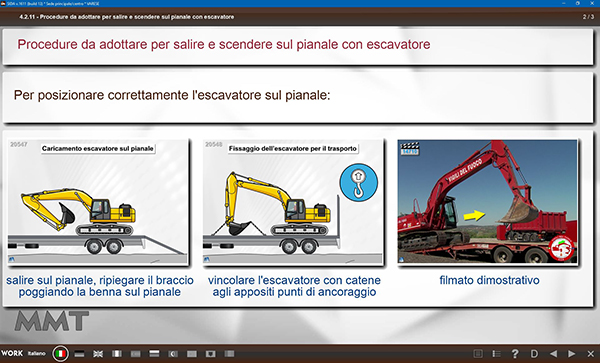The width and height of the screenshot is (600, 363).
Task: Click the D icon in bottom toolbar
Action: pyautogui.click(x=534, y=353)
